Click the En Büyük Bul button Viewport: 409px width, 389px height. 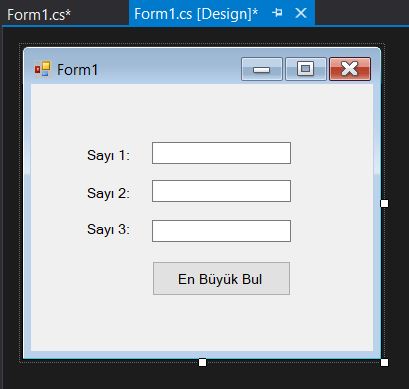click(221, 278)
